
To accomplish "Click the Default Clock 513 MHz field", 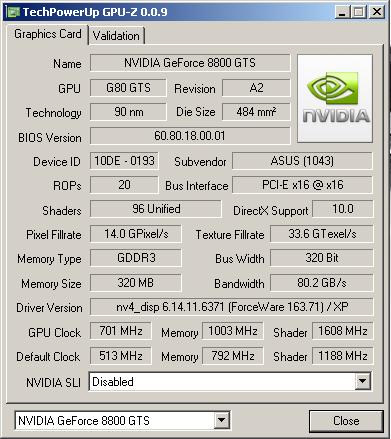I will [121, 356].
